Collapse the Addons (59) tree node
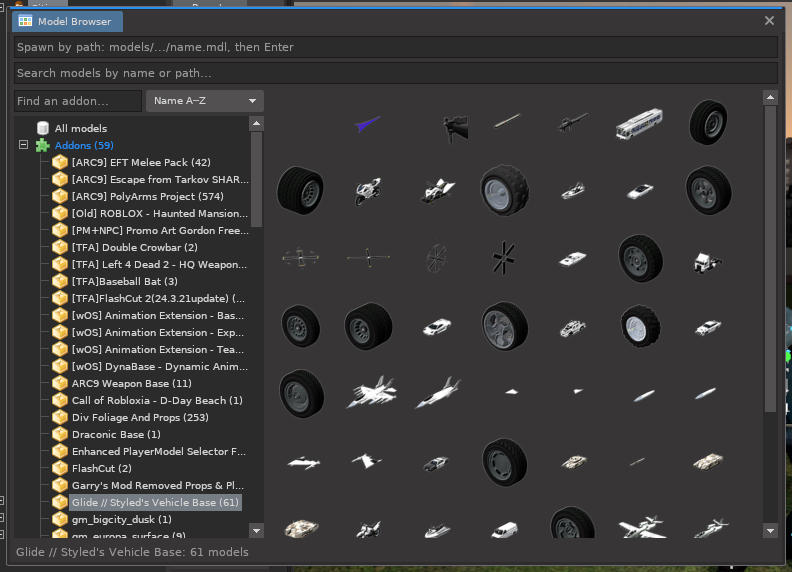Image resolution: width=792 pixels, height=572 pixels. [x=23, y=145]
